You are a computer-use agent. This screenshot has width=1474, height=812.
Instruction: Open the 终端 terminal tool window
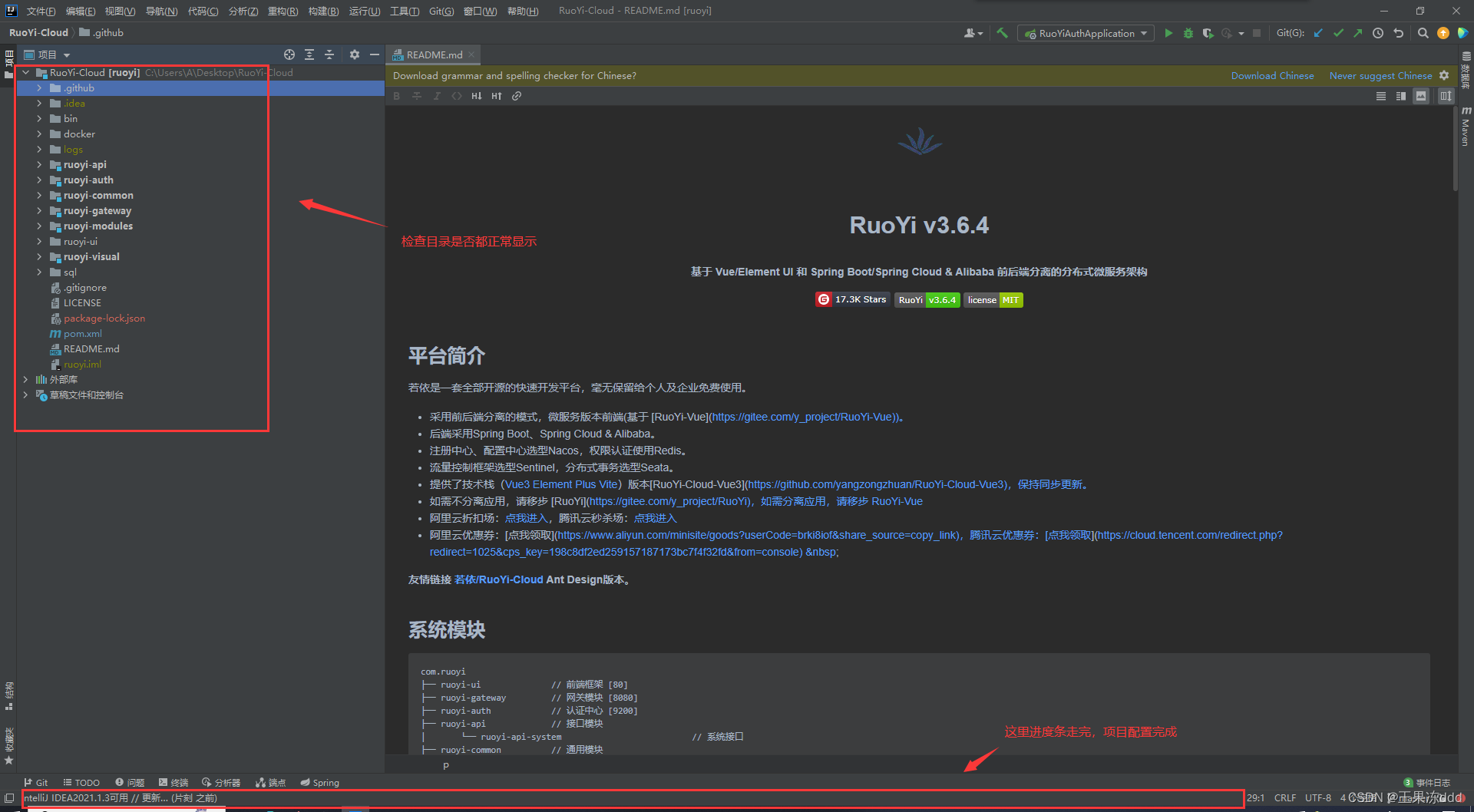(174, 783)
